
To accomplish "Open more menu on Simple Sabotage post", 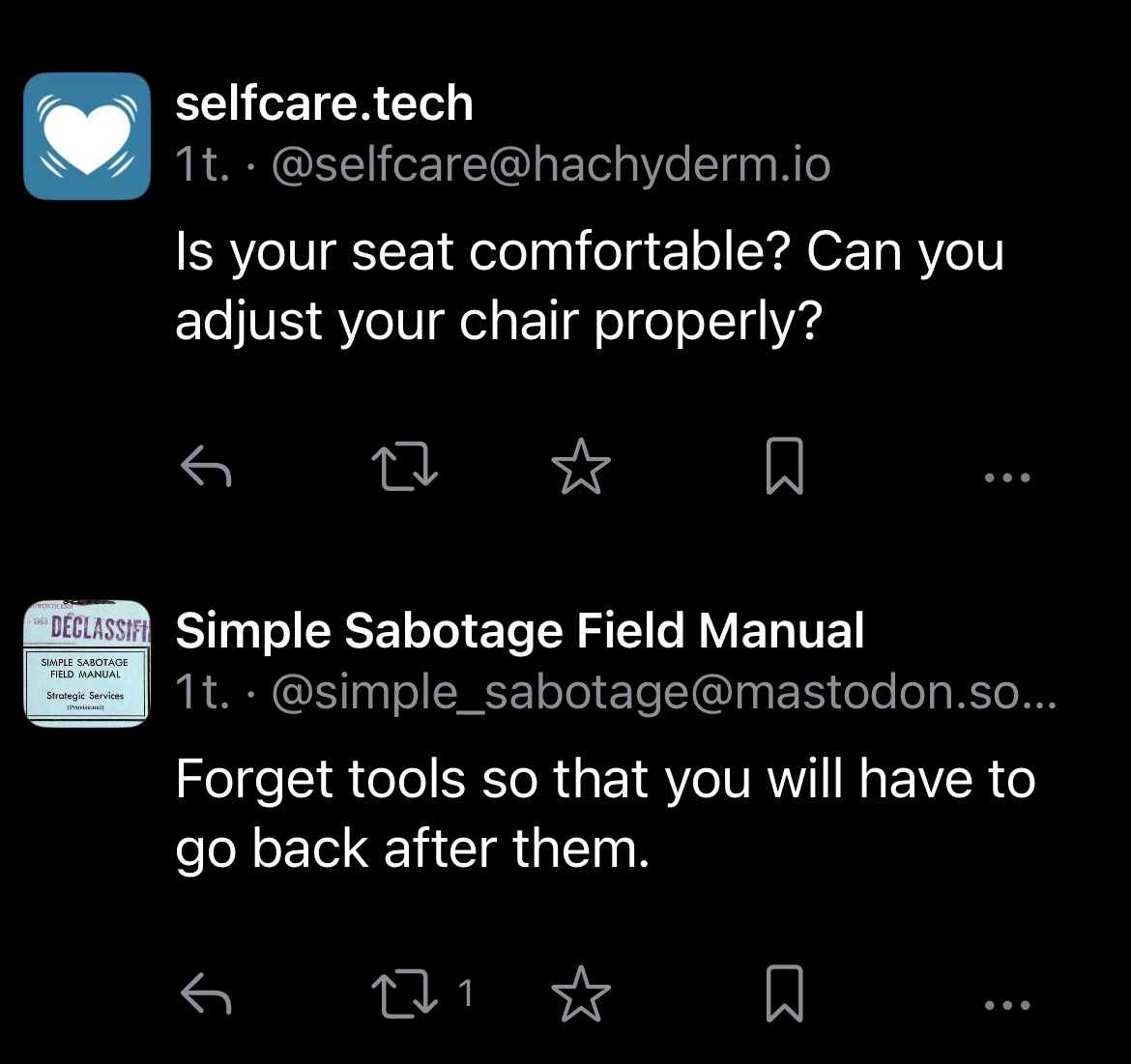I will click(1006, 1004).
